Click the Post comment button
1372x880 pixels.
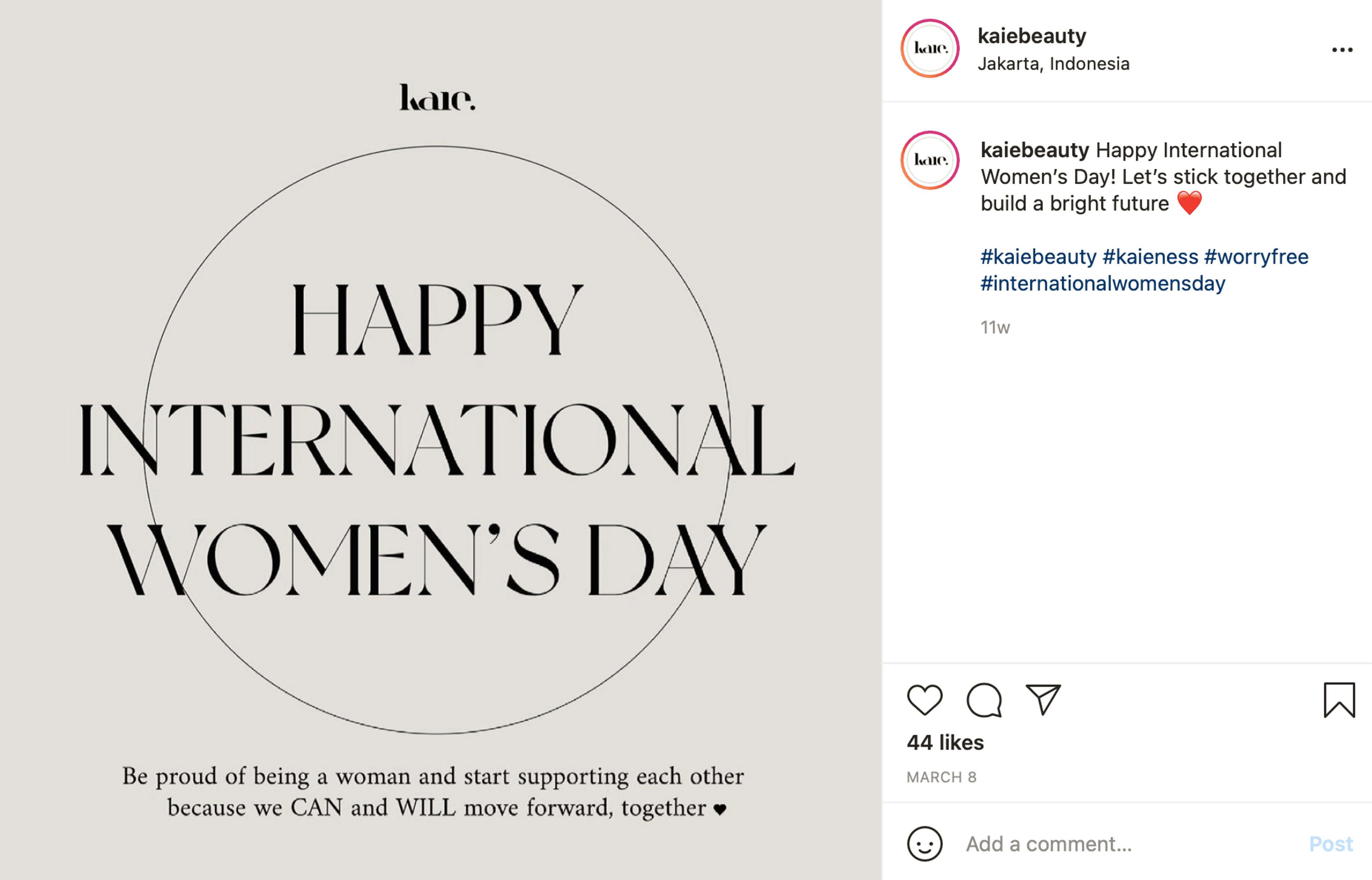(1331, 844)
